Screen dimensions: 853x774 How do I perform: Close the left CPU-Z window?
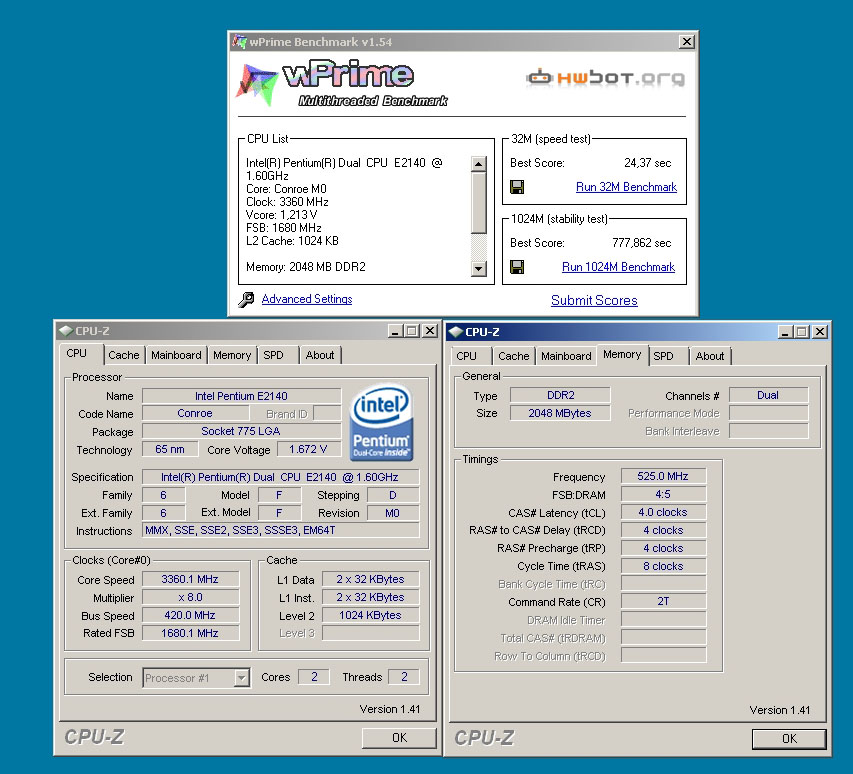[430, 331]
